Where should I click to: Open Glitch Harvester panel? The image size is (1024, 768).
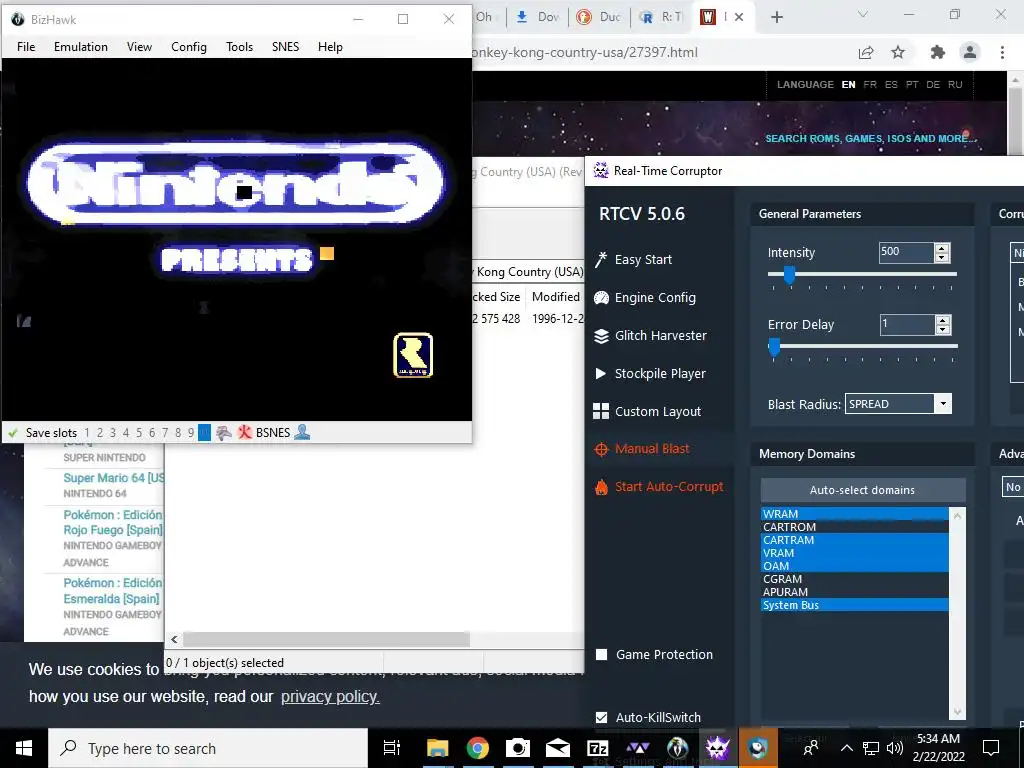click(x=650, y=335)
